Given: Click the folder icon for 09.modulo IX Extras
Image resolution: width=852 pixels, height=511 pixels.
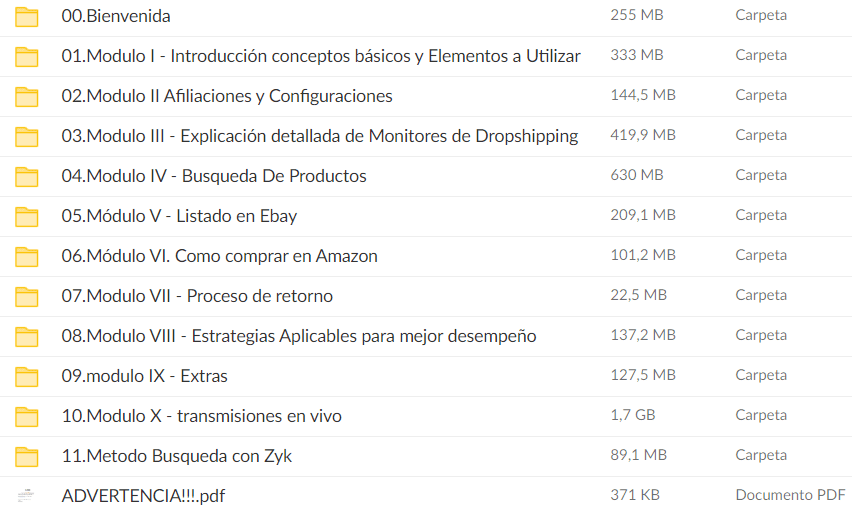Looking at the screenshot, I should [27, 377].
